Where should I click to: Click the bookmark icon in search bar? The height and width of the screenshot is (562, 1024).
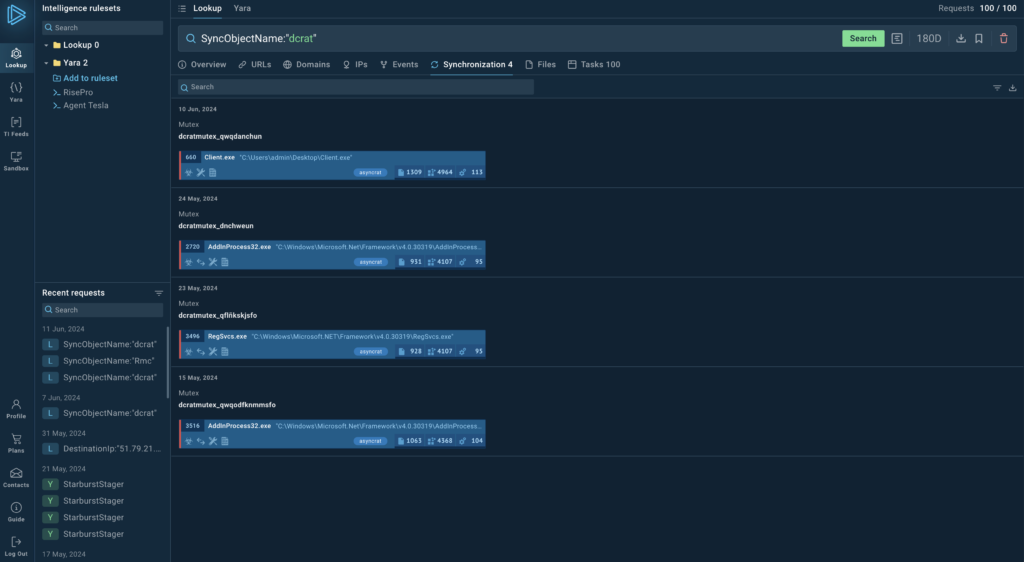coord(979,39)
